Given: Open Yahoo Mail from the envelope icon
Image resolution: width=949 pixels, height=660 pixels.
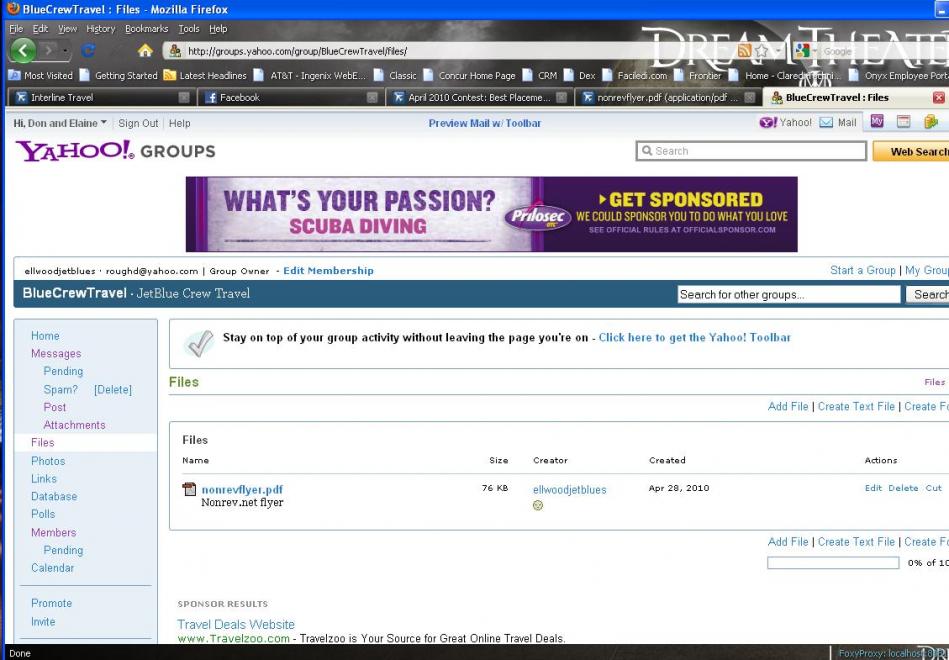Looking at the screenshot, I should 828,123.
